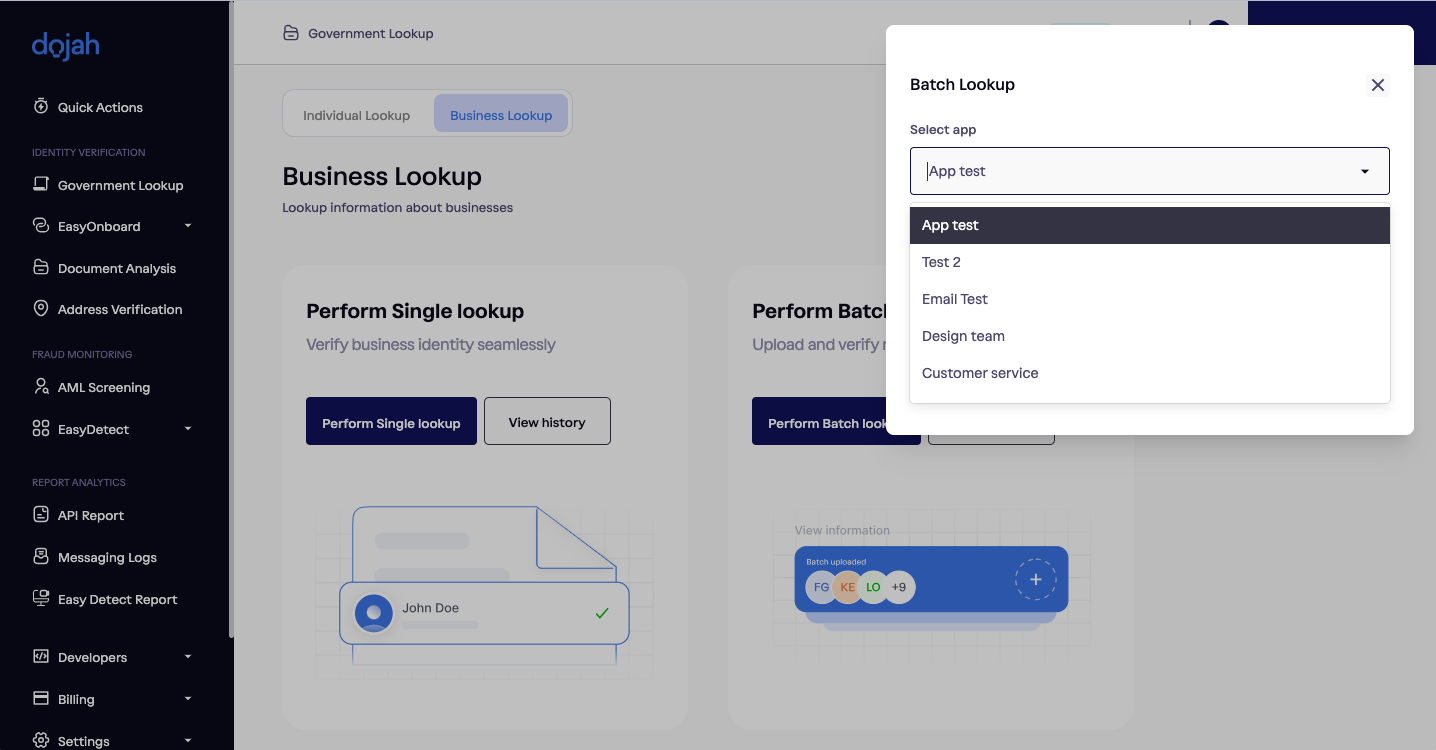Switch to Individual Lookup tab
The height and width of the screenshot is (750, 1436).
pyautogui.click(x=357, y=115)
